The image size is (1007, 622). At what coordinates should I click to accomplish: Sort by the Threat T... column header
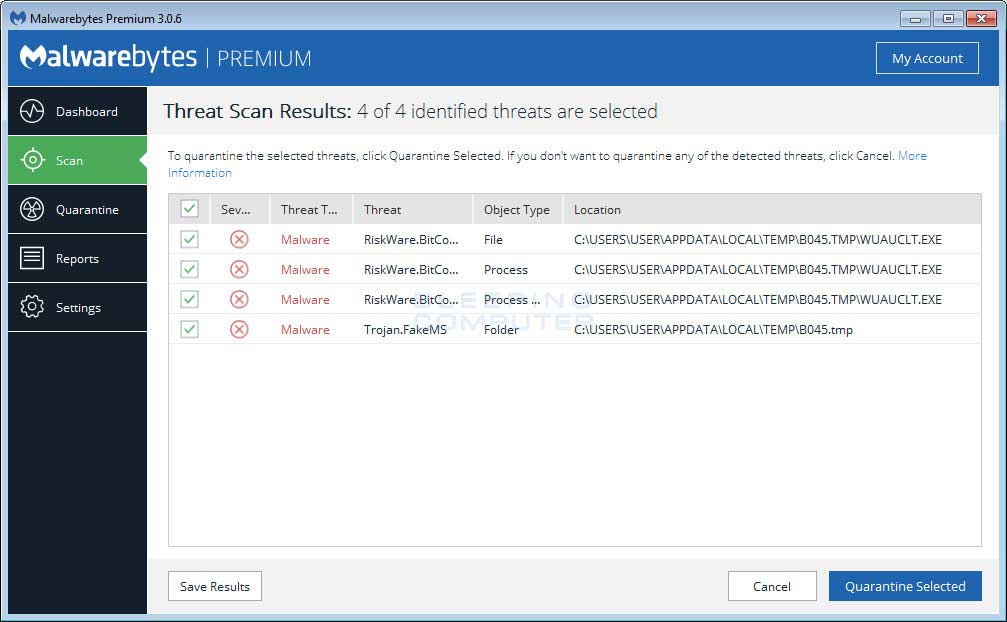pos(311,209)
